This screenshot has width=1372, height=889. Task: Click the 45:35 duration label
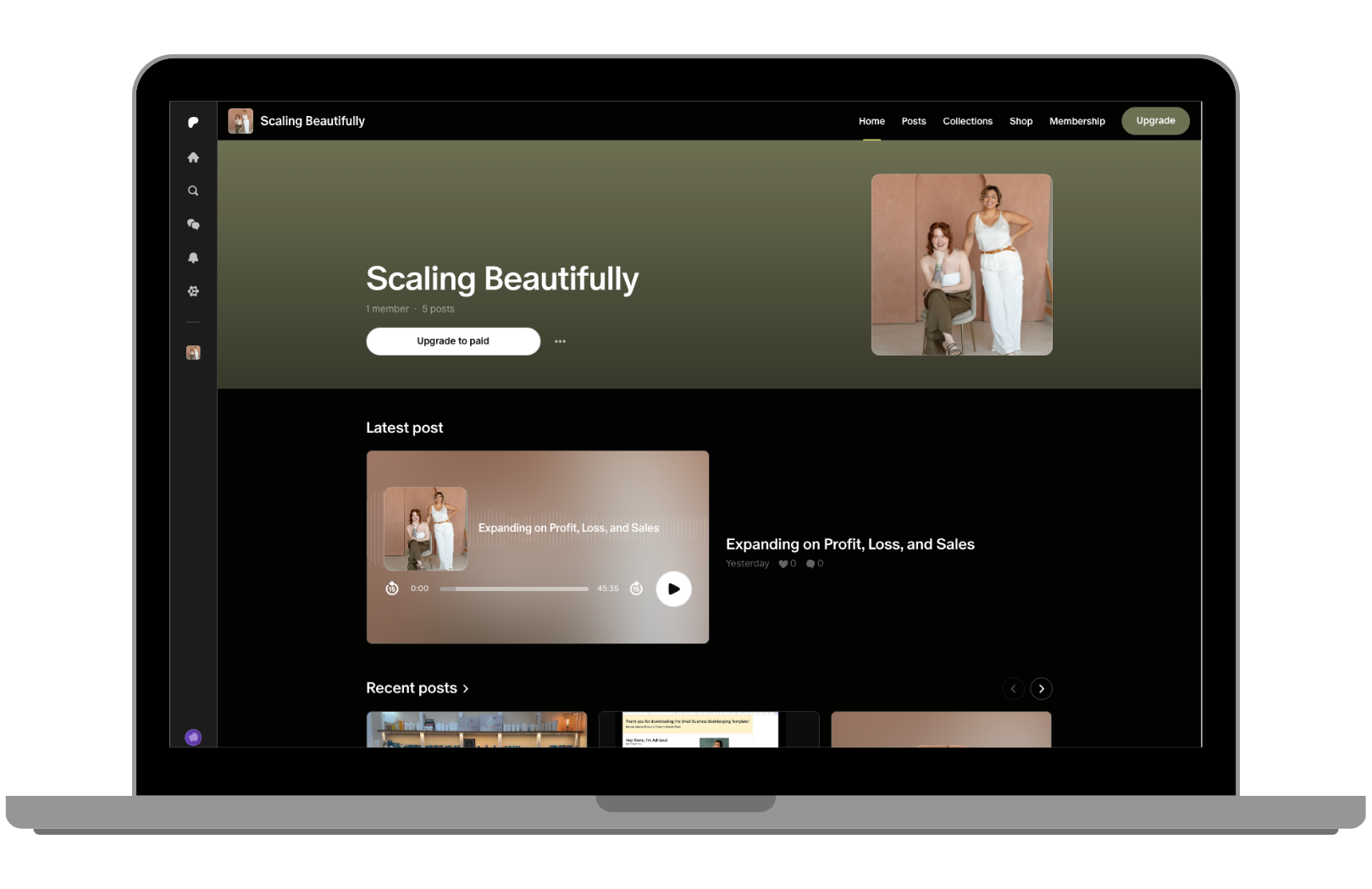608,588
